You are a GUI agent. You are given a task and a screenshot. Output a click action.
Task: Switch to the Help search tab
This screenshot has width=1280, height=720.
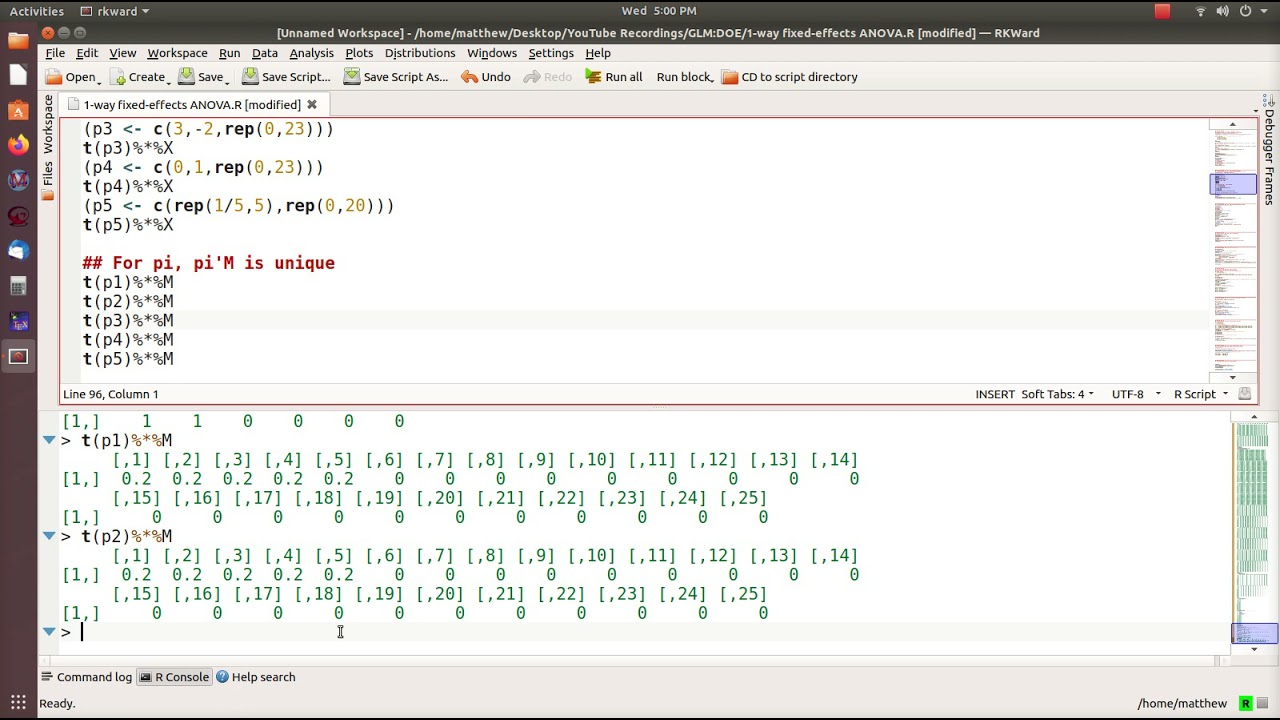click(x=255, y=677)
